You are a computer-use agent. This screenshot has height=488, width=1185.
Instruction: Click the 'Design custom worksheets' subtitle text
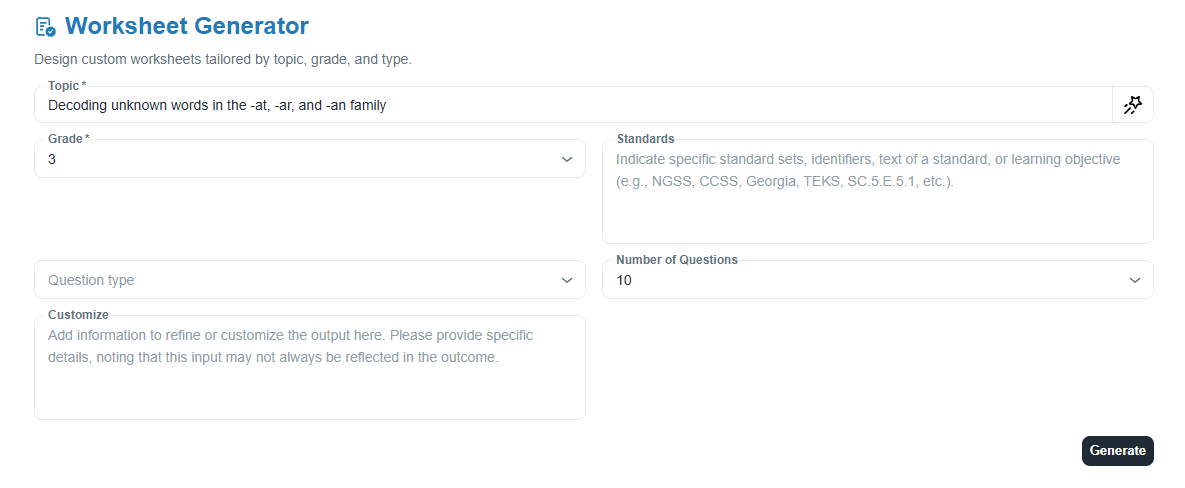(222, 60)
